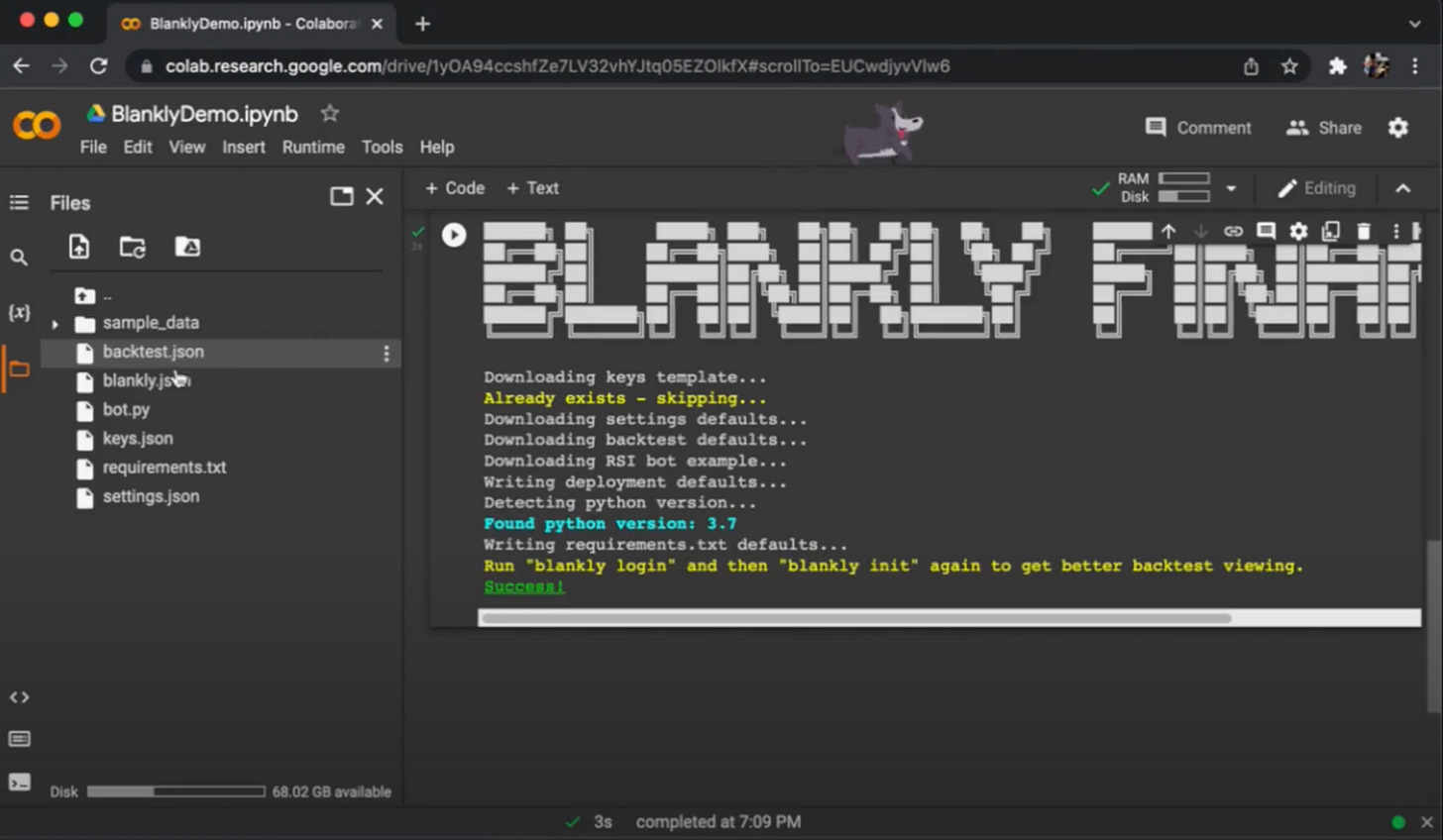Copy link to cell icon
This screenshot has width=1443, height=840.
(x=1233, y=231)
